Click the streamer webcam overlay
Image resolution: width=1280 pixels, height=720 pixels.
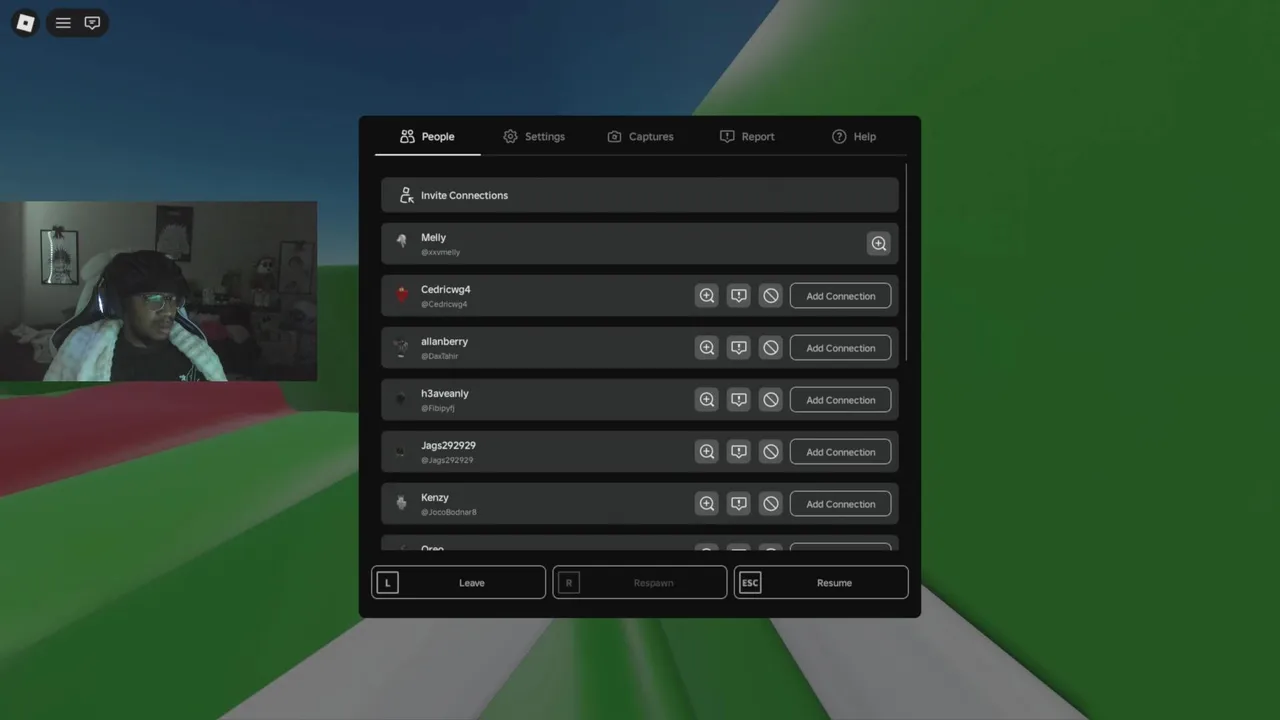pyautogui.click(x=159, y=291)
